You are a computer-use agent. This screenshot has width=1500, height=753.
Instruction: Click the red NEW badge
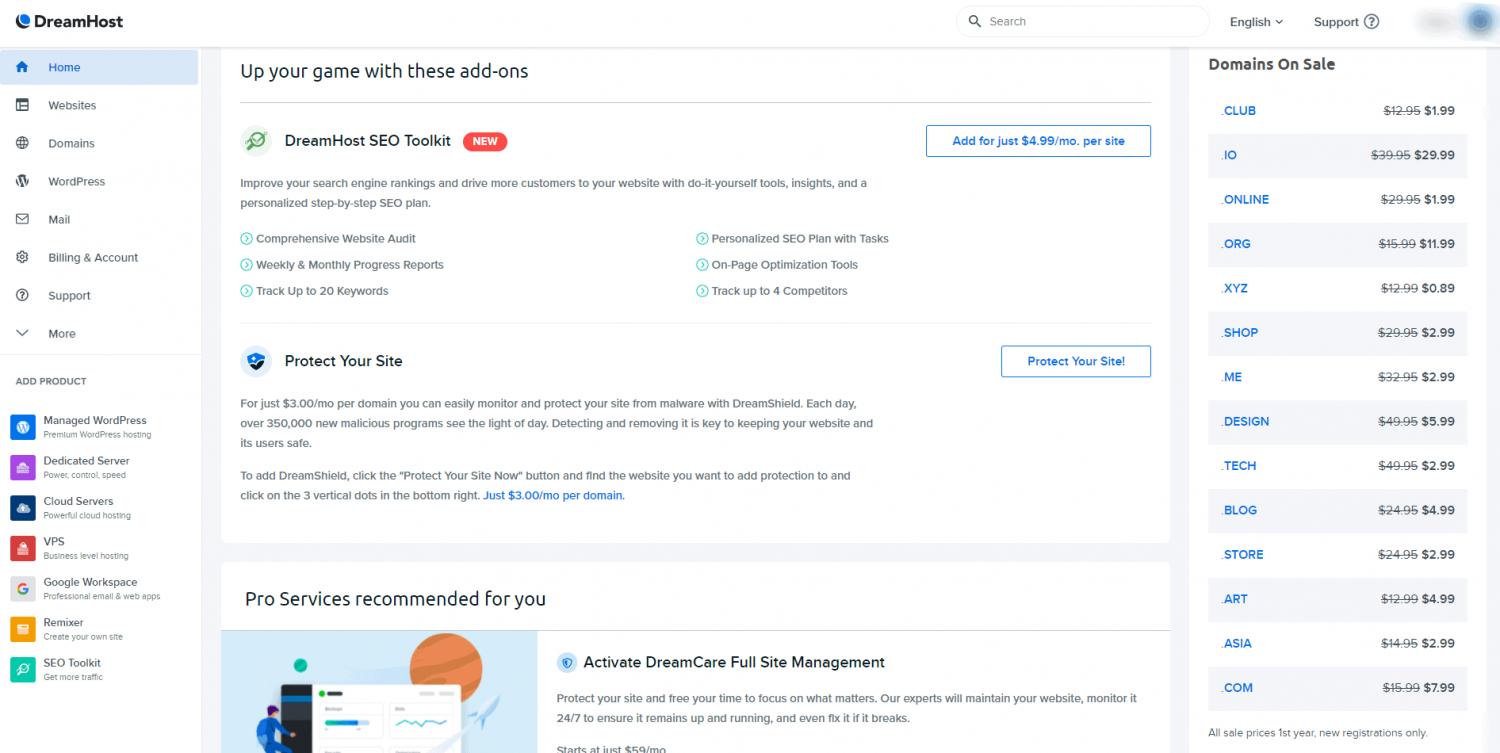485,141
